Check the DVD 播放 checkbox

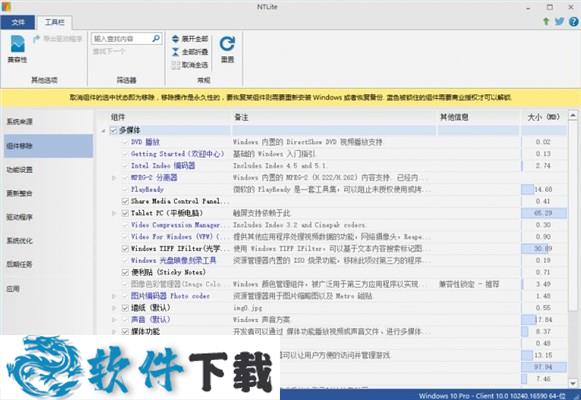125,142
